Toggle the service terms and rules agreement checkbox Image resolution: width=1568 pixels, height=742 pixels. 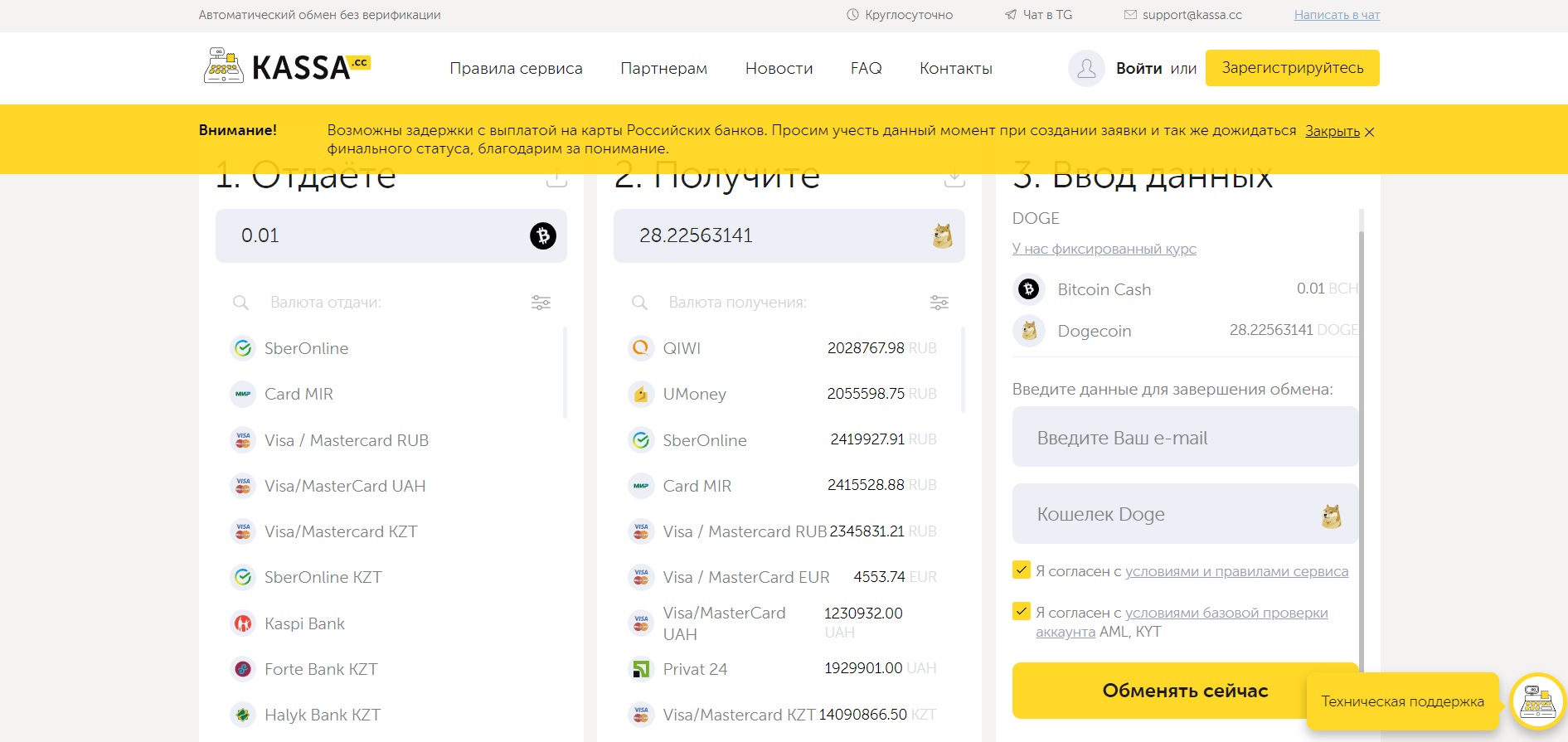pos(1022,570)
